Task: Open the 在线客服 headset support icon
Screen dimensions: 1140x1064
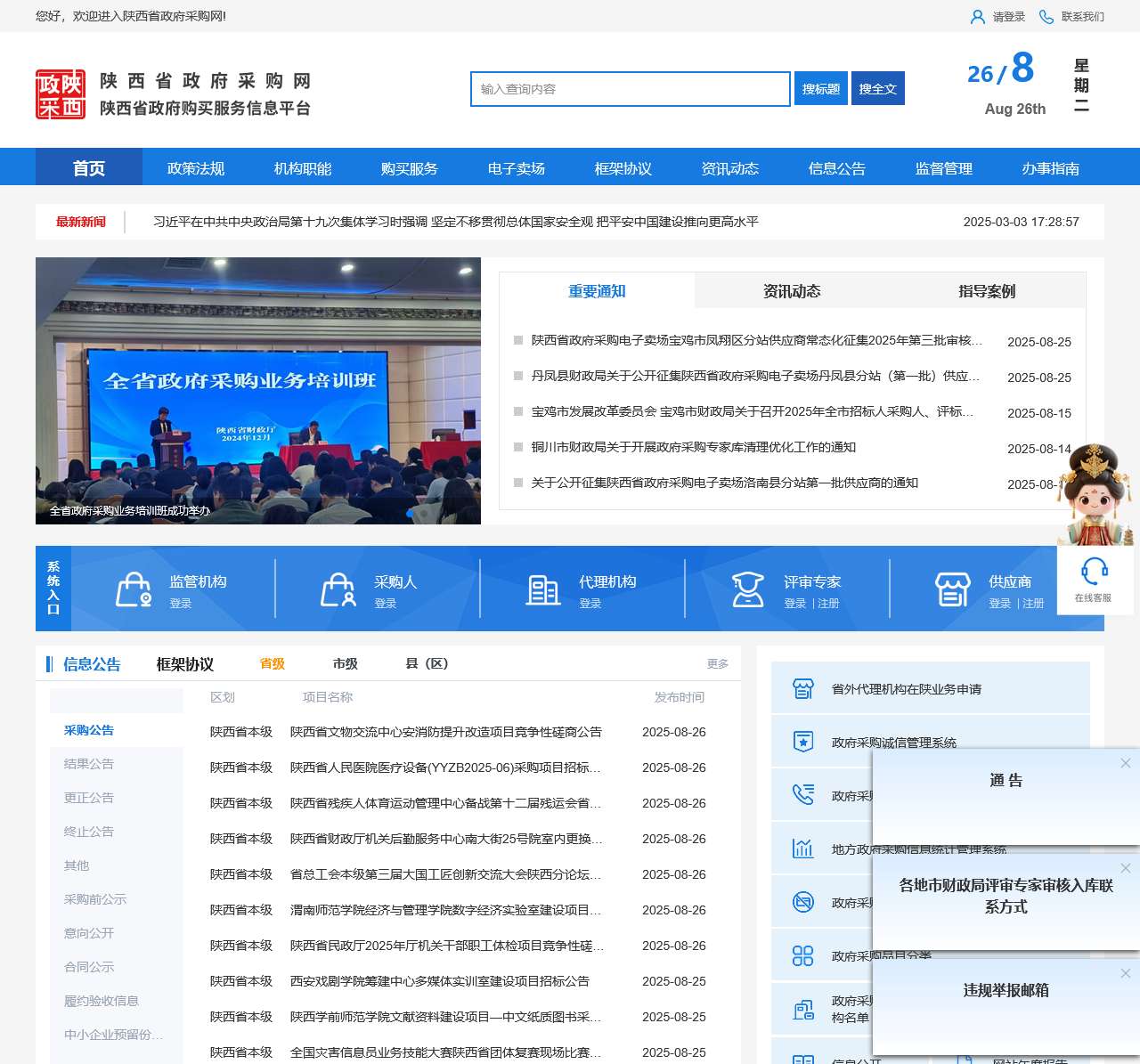Action: tap(1095, 574)
